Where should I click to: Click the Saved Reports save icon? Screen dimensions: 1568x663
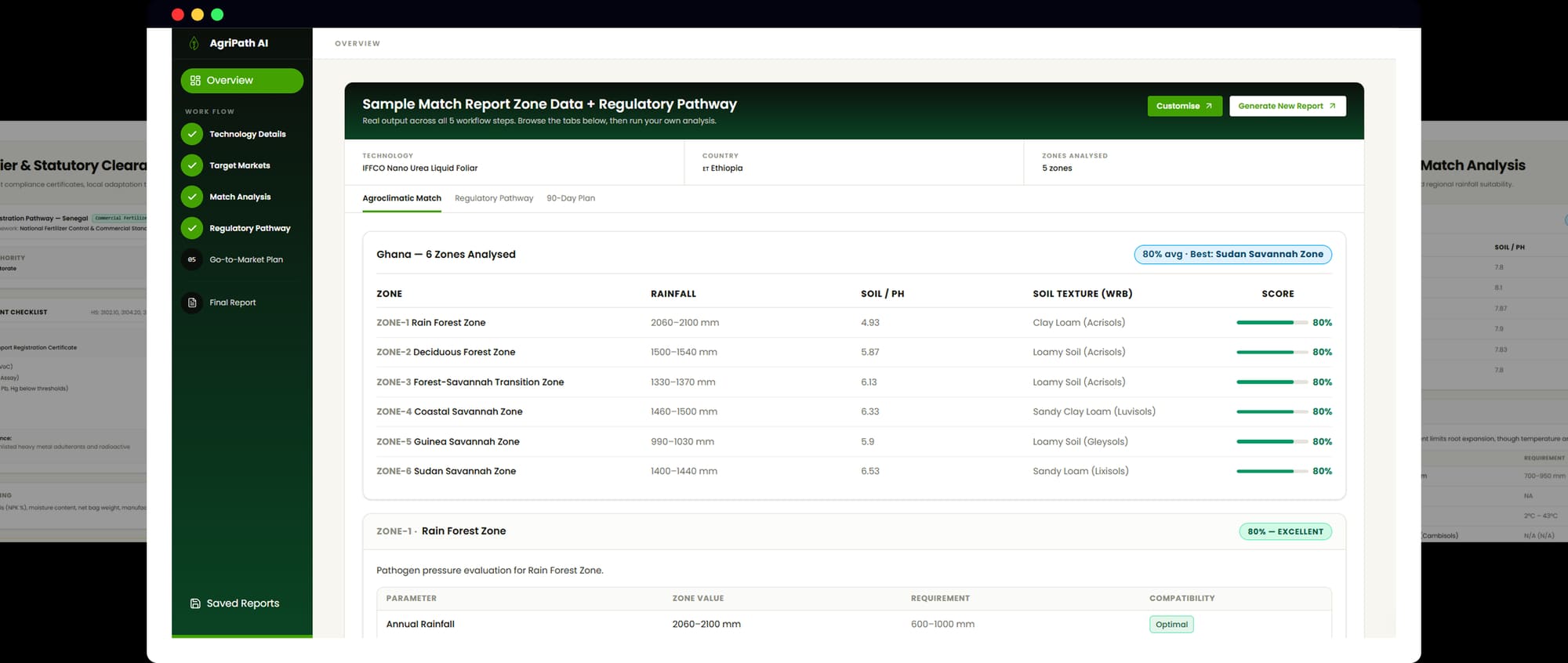(195, 603)
